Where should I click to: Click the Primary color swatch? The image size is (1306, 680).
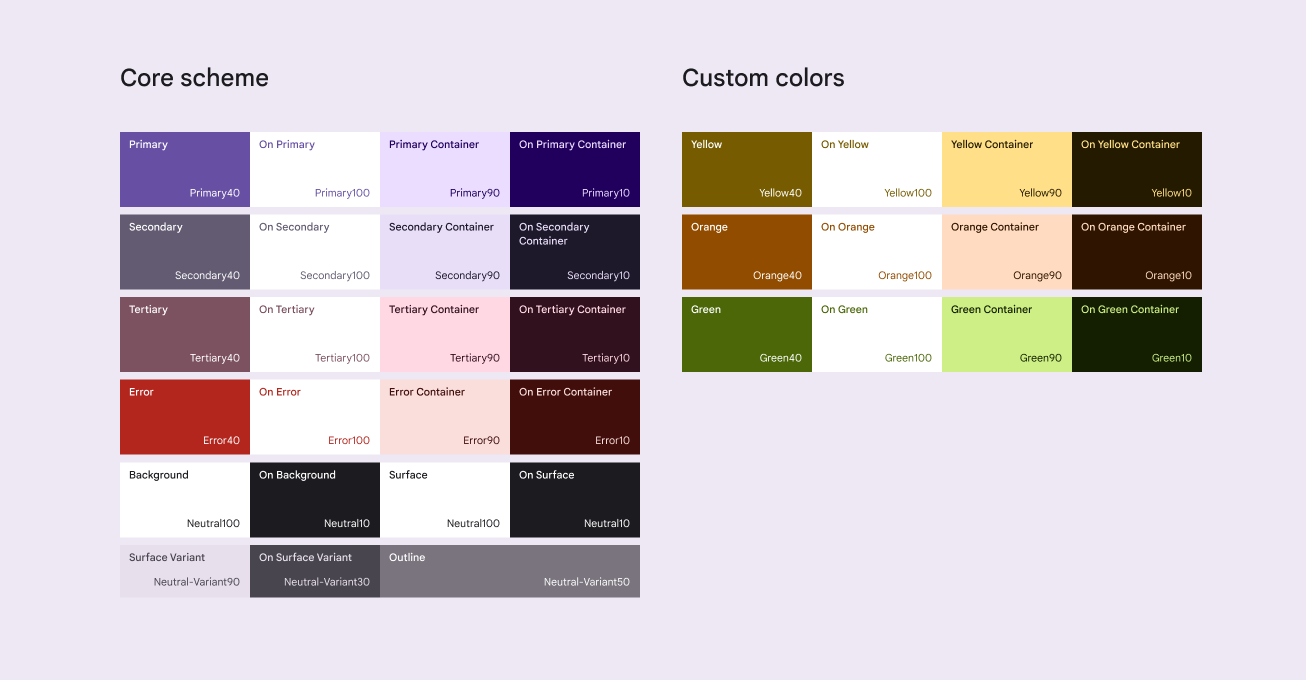[185, 169]
